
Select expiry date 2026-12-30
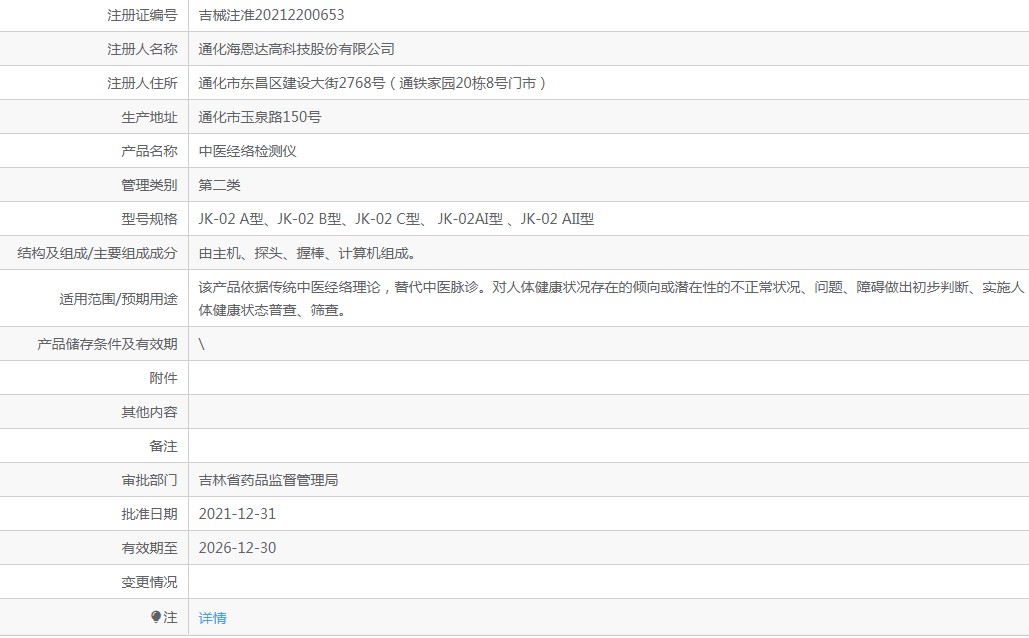pyautogui.click(x=238, y=548)
